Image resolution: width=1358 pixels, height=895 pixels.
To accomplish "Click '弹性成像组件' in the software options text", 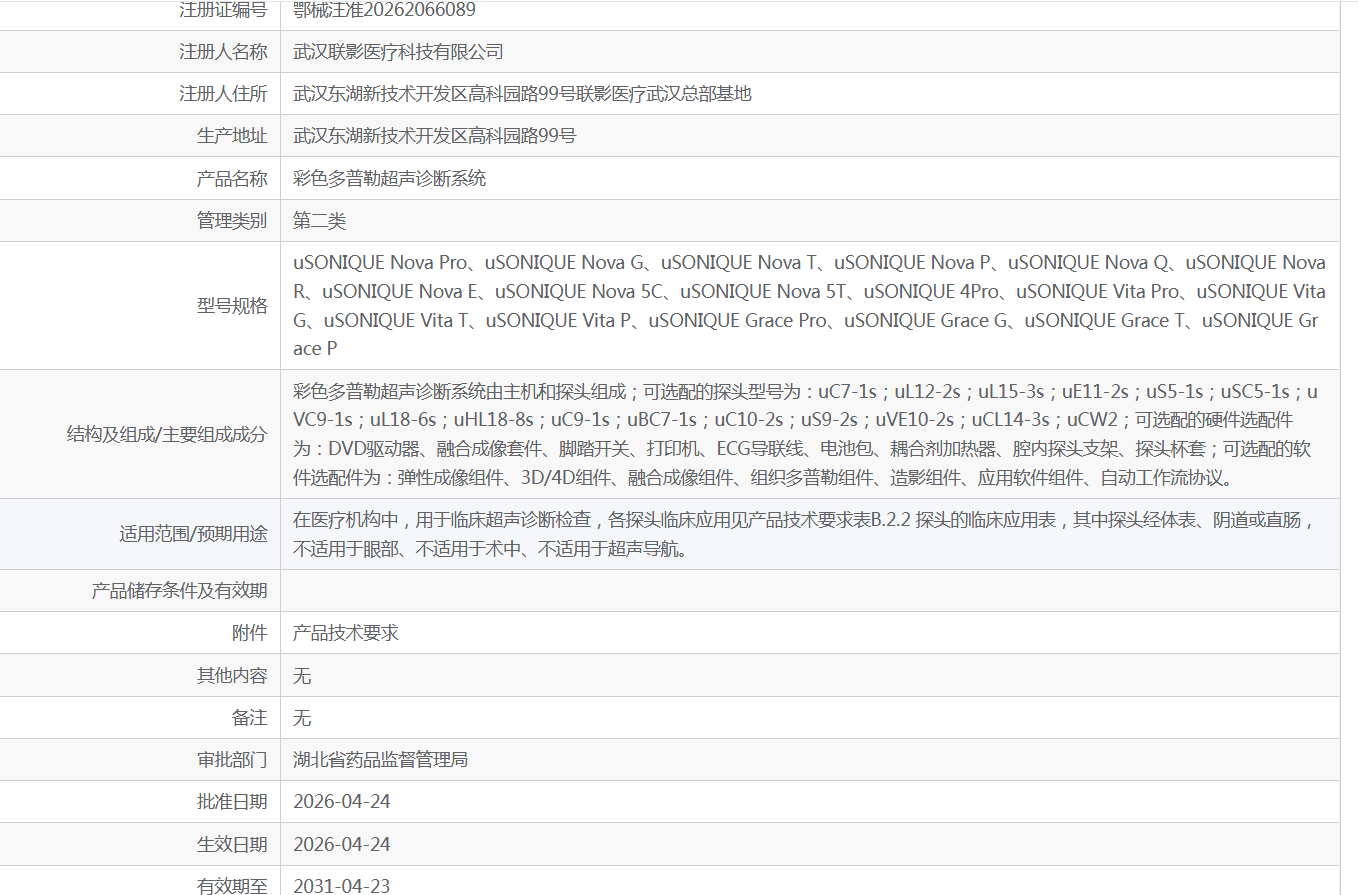I will click(x=450, y=478).
